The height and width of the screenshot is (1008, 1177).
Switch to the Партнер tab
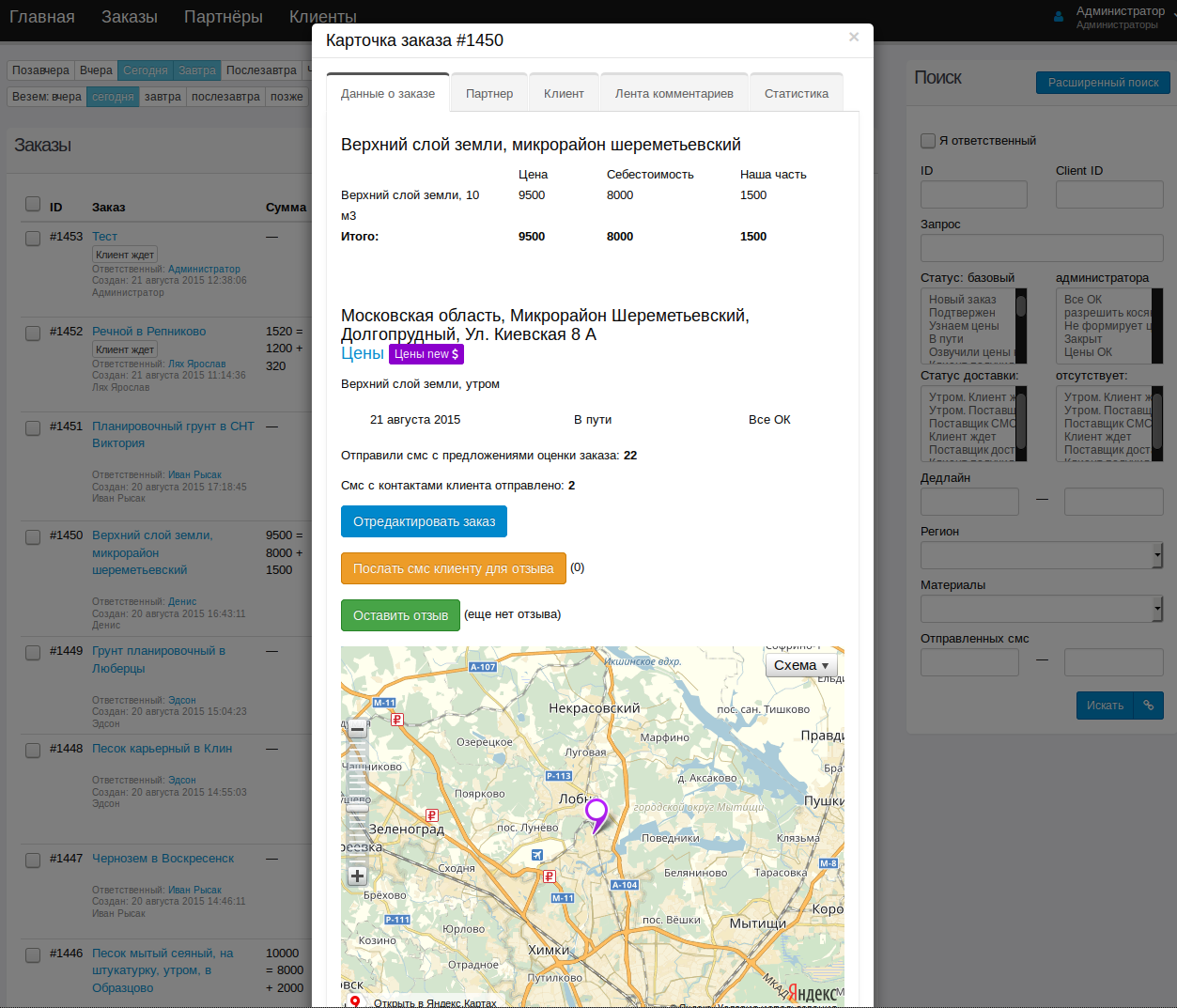pos(489,94)
